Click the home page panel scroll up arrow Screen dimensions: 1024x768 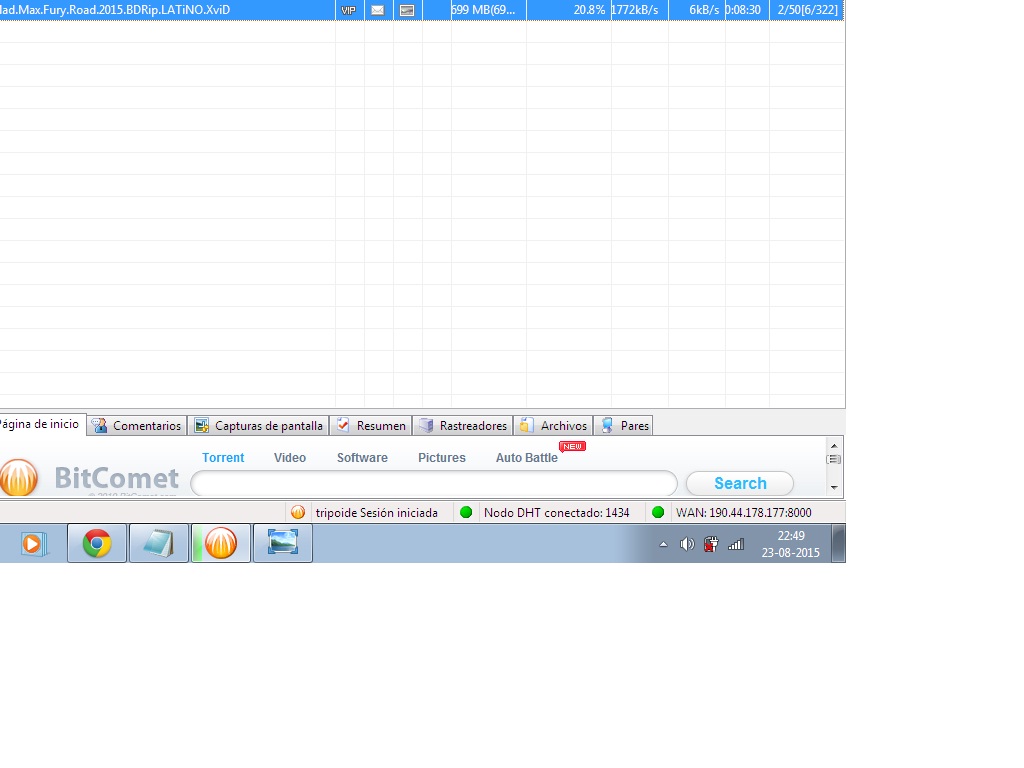coord(834,445)
